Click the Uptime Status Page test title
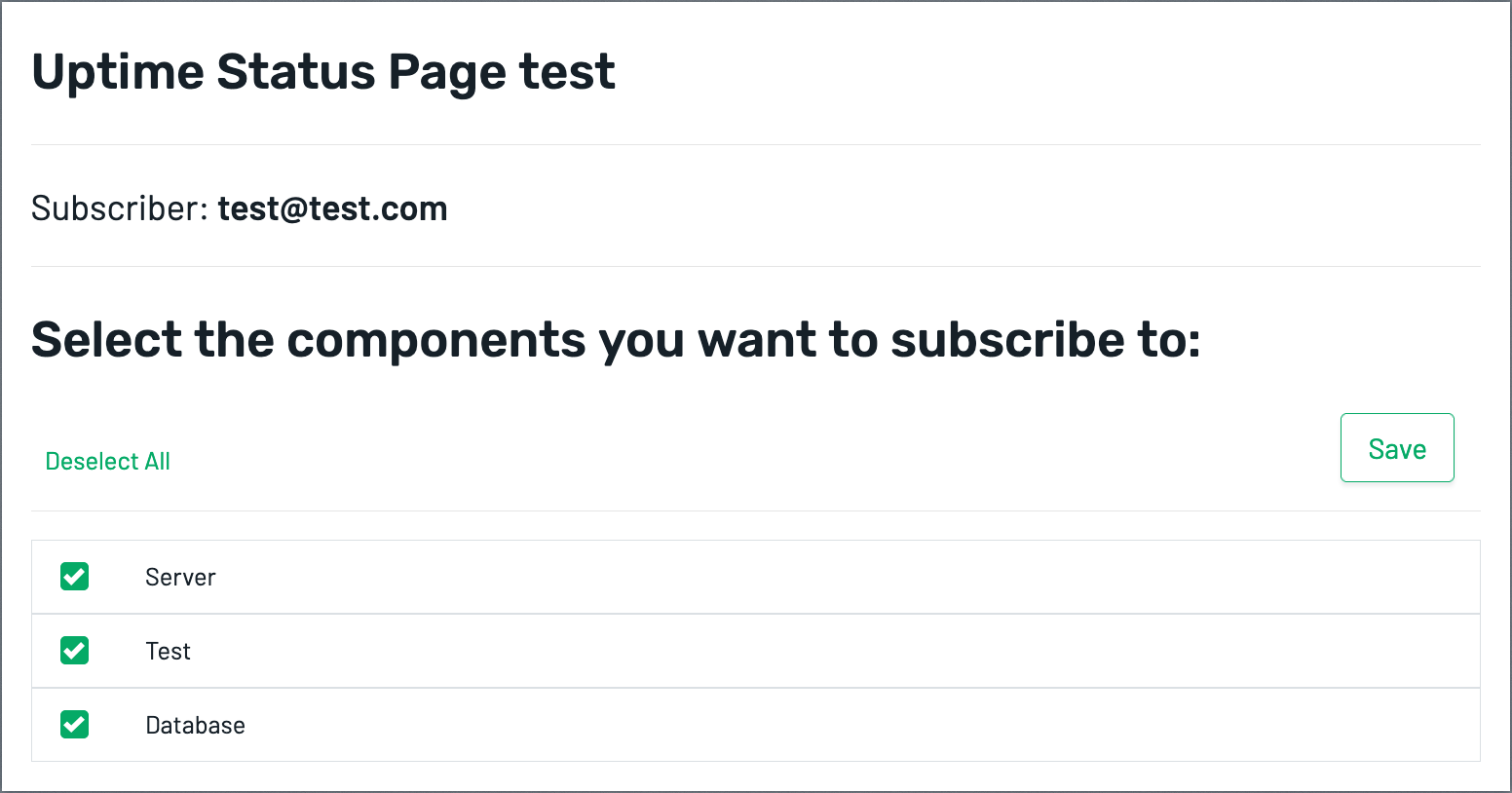The width and height of the screenshot is (1512, 793). [x=323, y=72]
